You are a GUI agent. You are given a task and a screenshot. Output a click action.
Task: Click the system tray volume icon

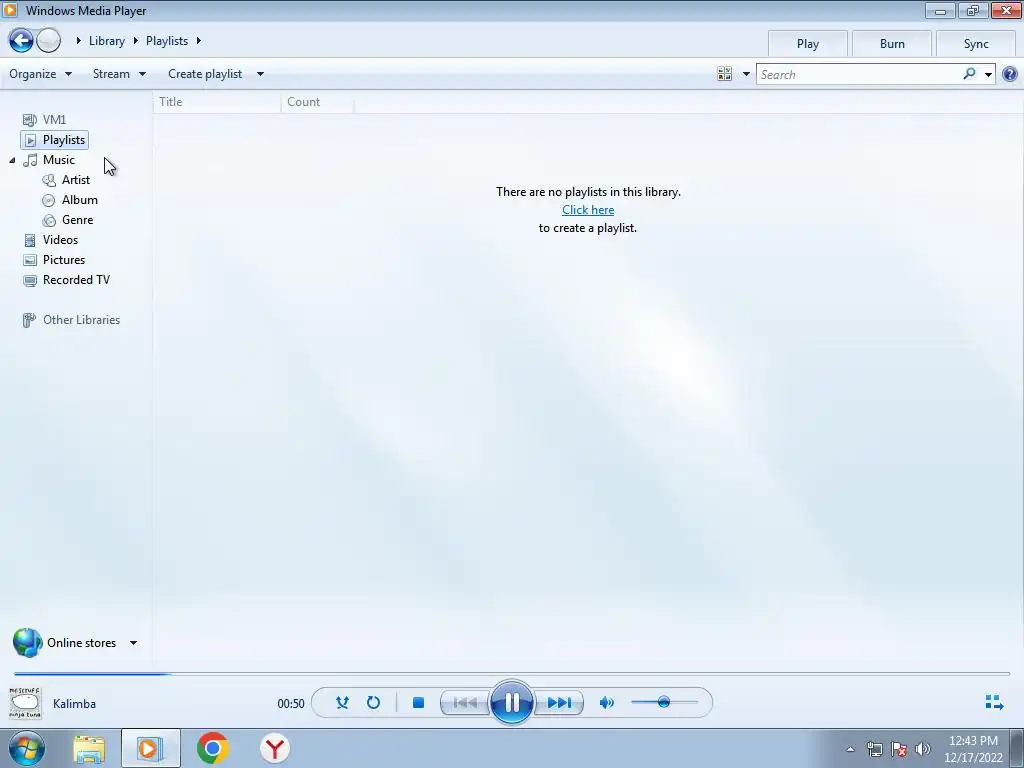(923, 749)
